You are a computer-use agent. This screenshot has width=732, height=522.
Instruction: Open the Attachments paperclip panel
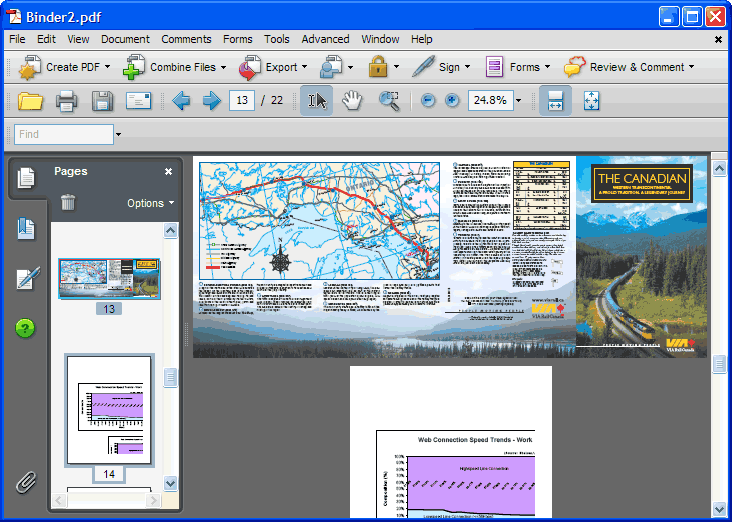(x=26, y=482)
